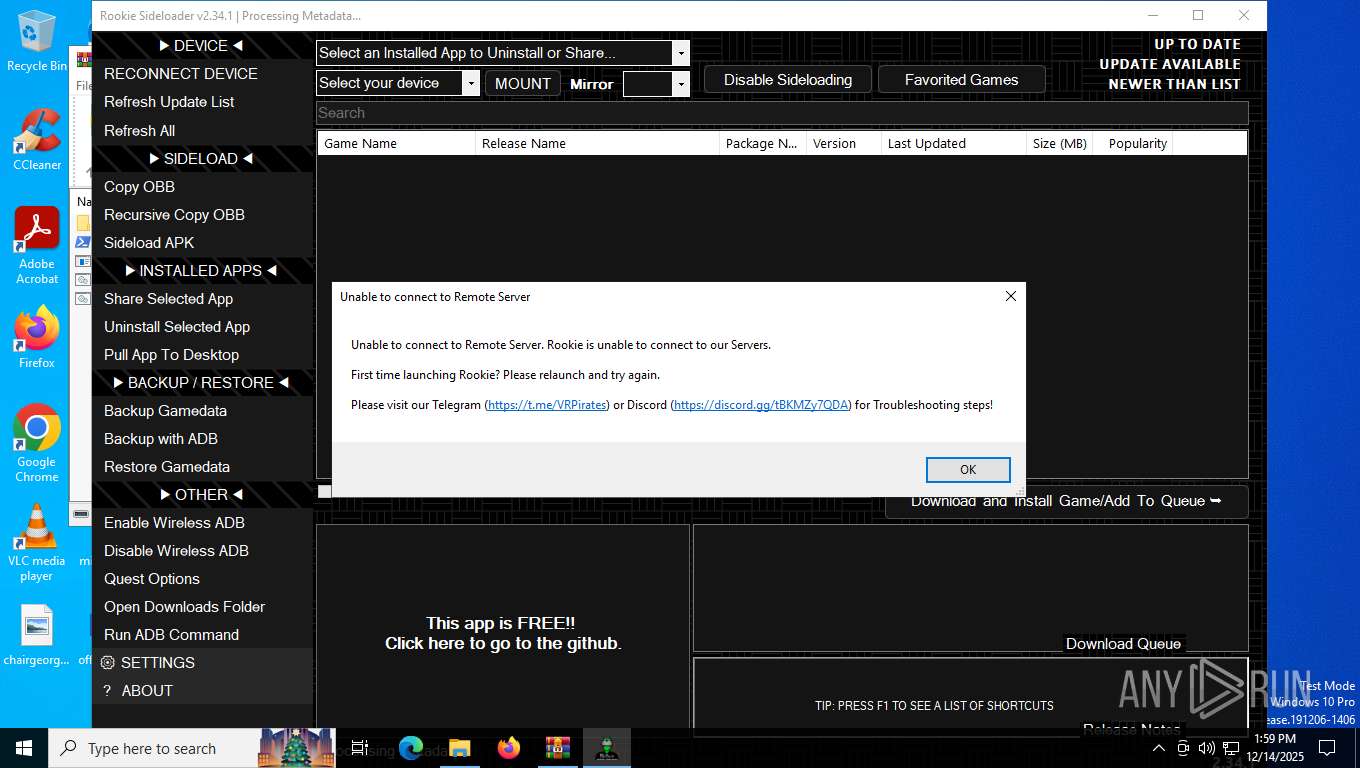Click the ABOUT question mark icon
The height and width of the screenshot is (768, 1360).
(107, 691)
